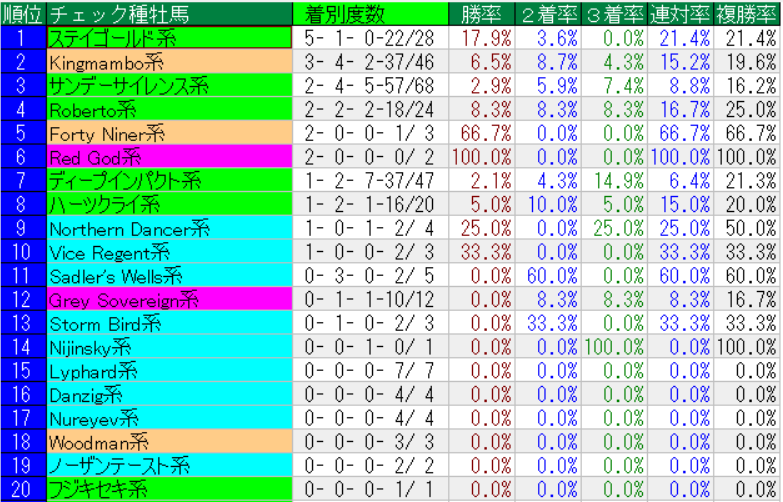This screenshot has height=502, width=783.
Task: Sort by チェック種牡馬 header
Action: 169,13
